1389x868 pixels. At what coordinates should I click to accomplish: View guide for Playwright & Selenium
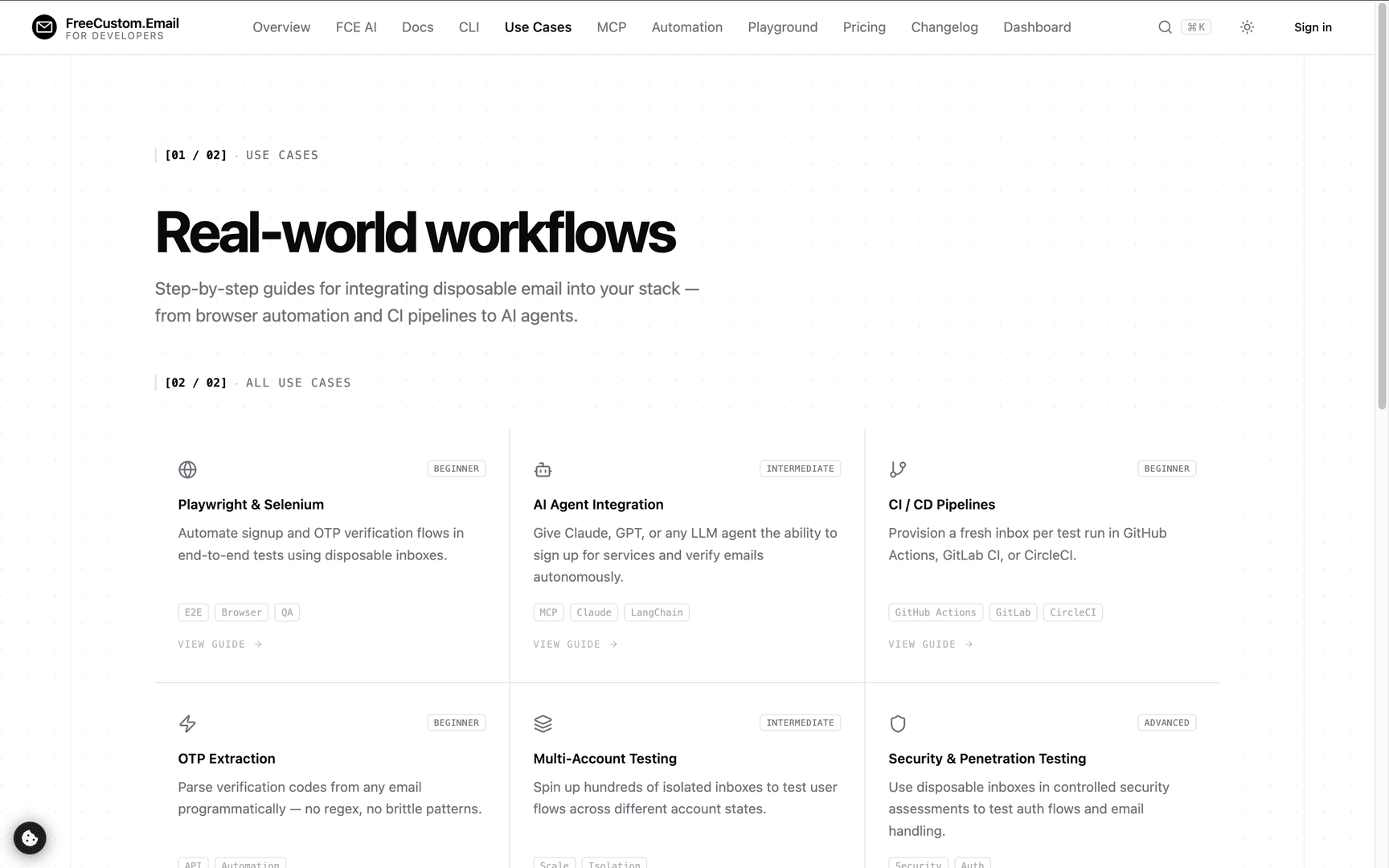220,645
